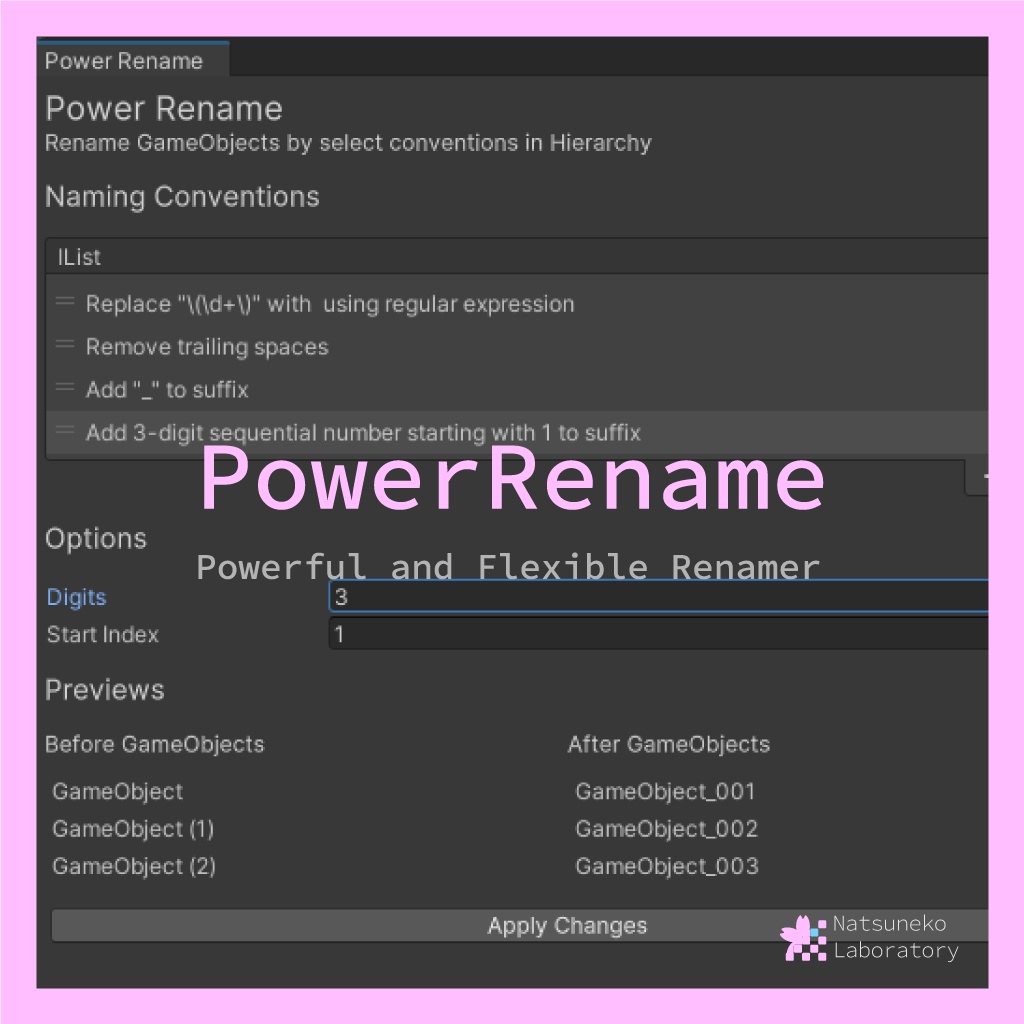Grab drag handle of Replace regex row
The height and width of the screenshot is (1024, 1024).
pyautogui.click(x=65, y=302)
